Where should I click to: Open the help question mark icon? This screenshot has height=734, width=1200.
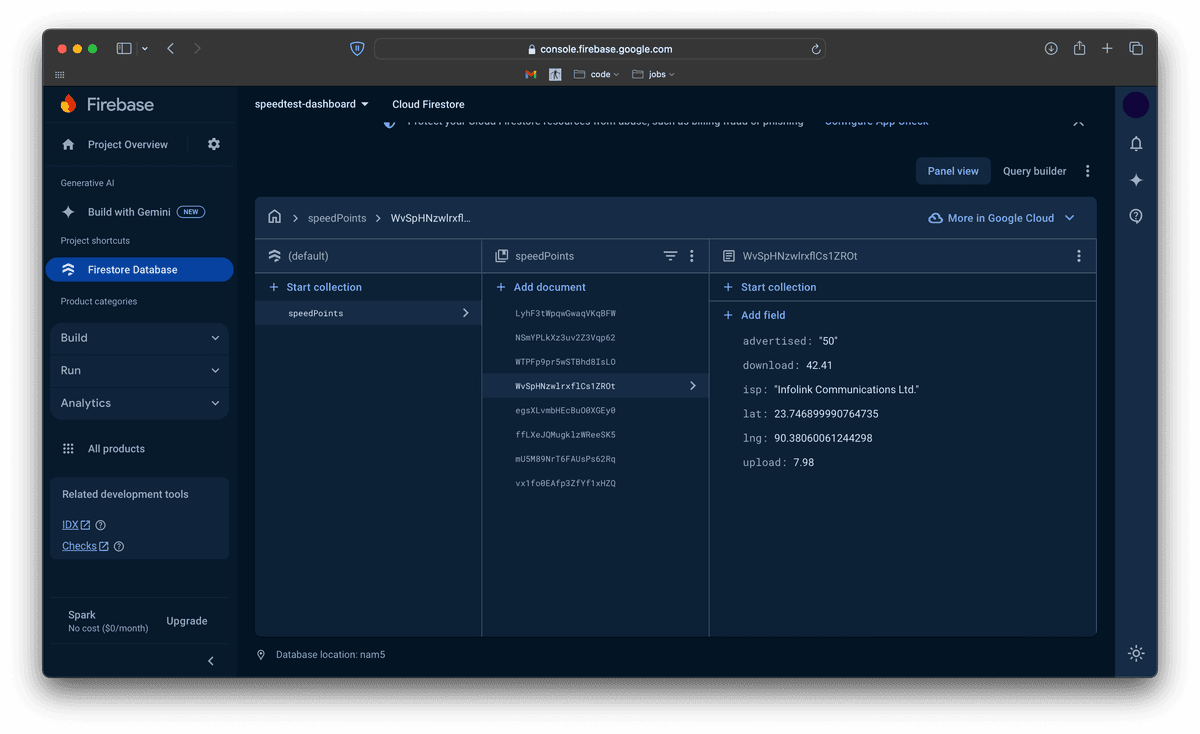pos(1136,216)
